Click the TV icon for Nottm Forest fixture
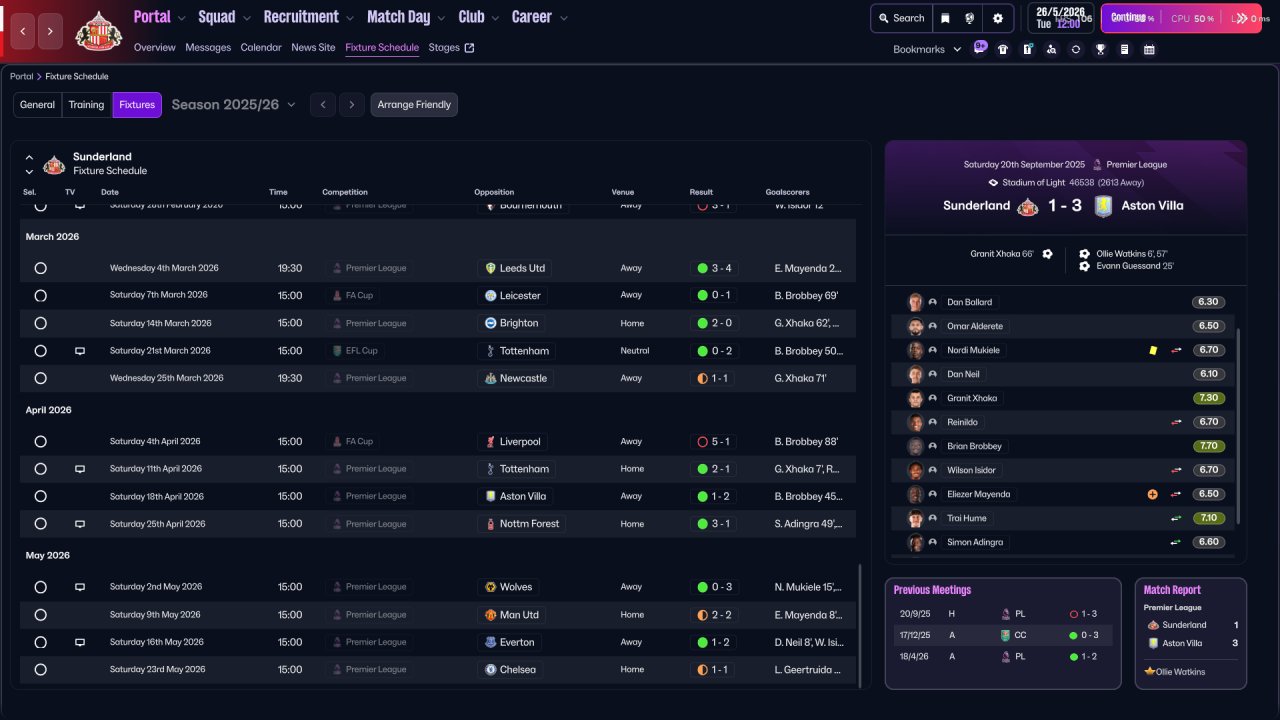1280x720 pixels. click(x=80, y=524)
